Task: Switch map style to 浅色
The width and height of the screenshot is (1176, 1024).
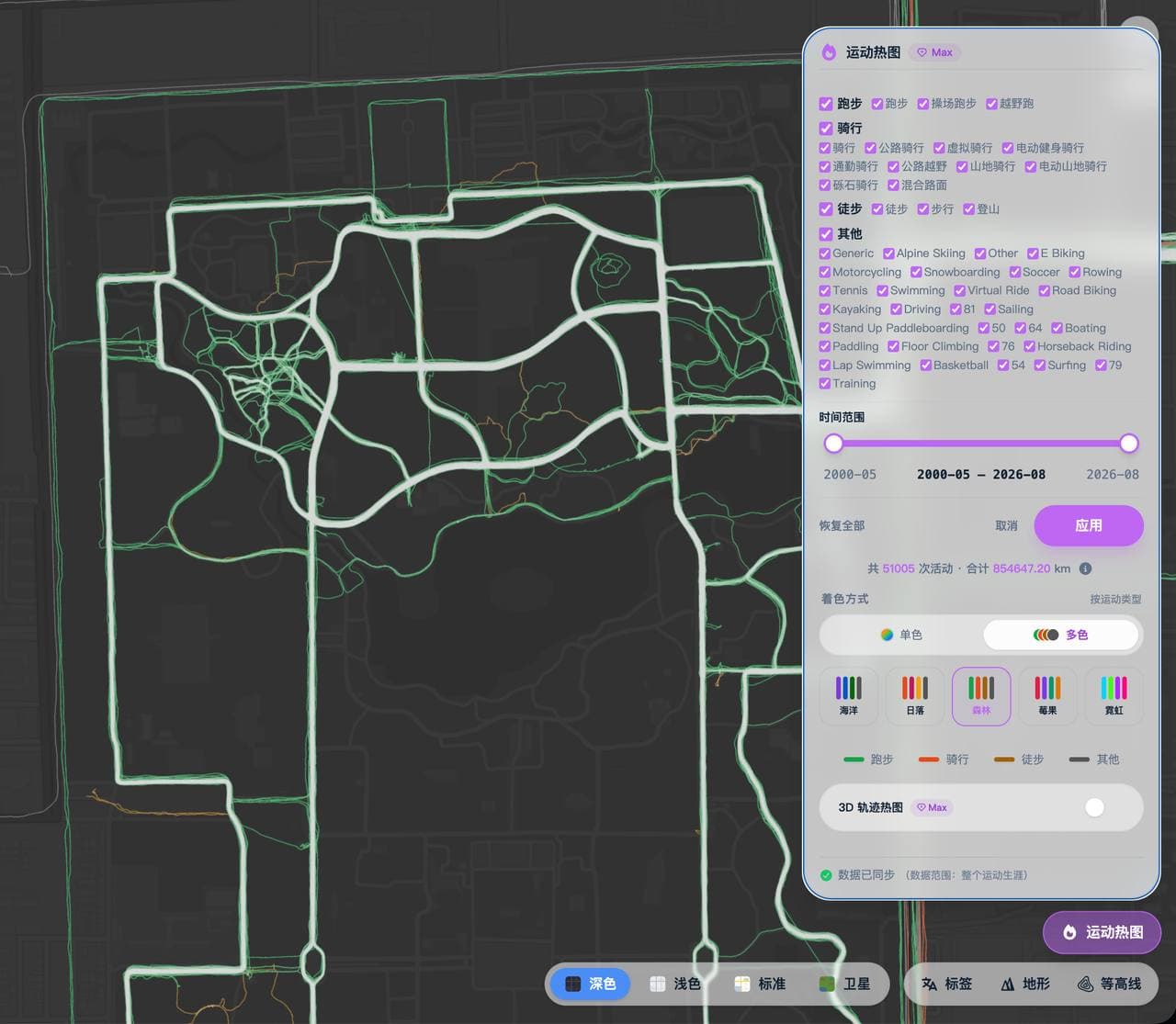Action: [x=674, y=984]
